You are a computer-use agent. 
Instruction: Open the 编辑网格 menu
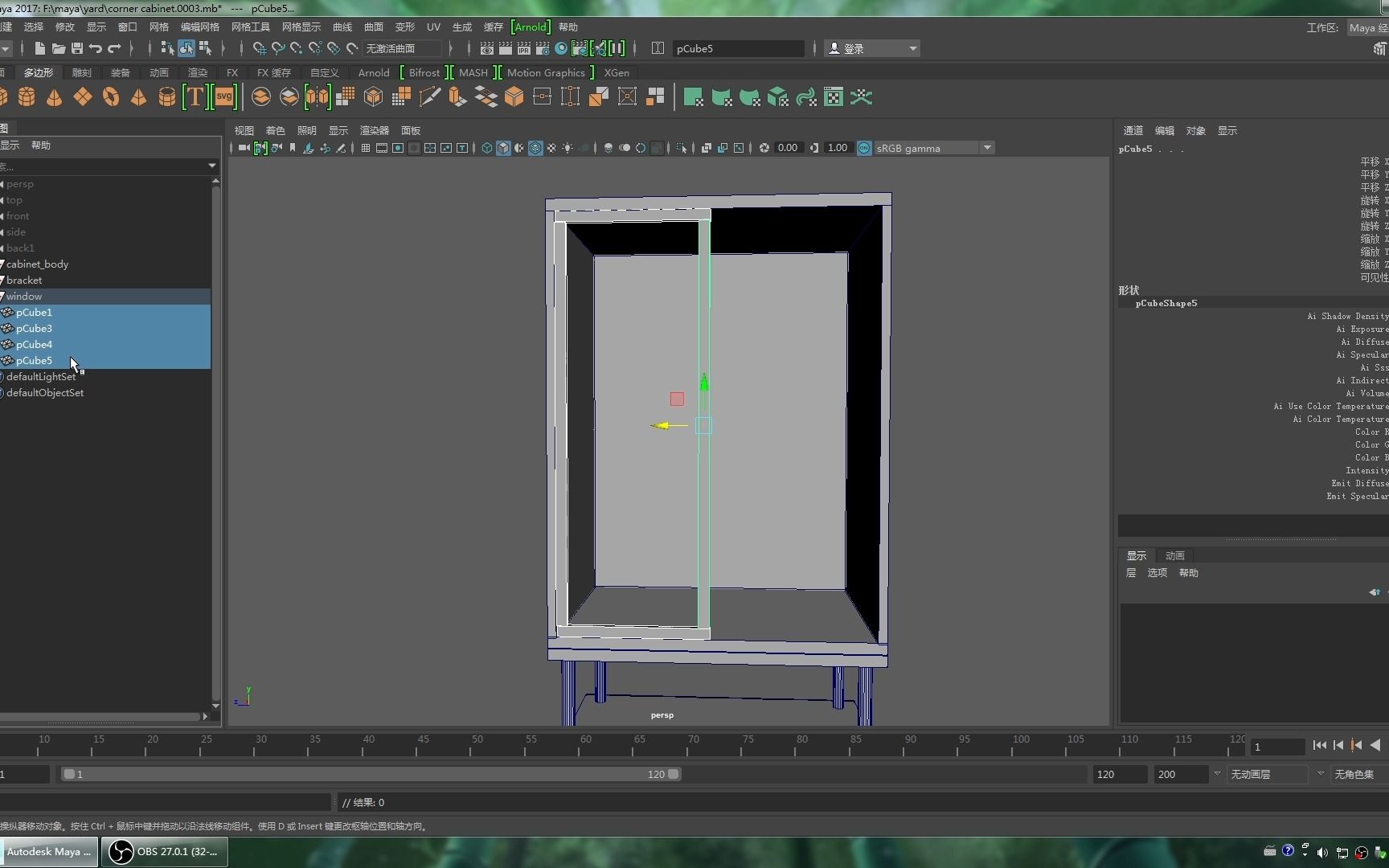pyautogui.click(x=199, y=27)
